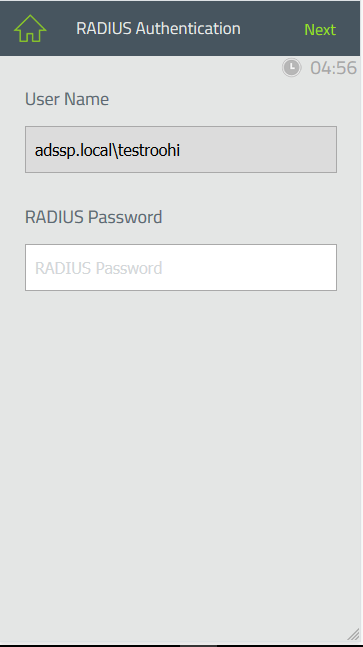Viewport: 363px width, 647px height.
Task: Click the resize grip in bottom corner
Action: (353, 634)
